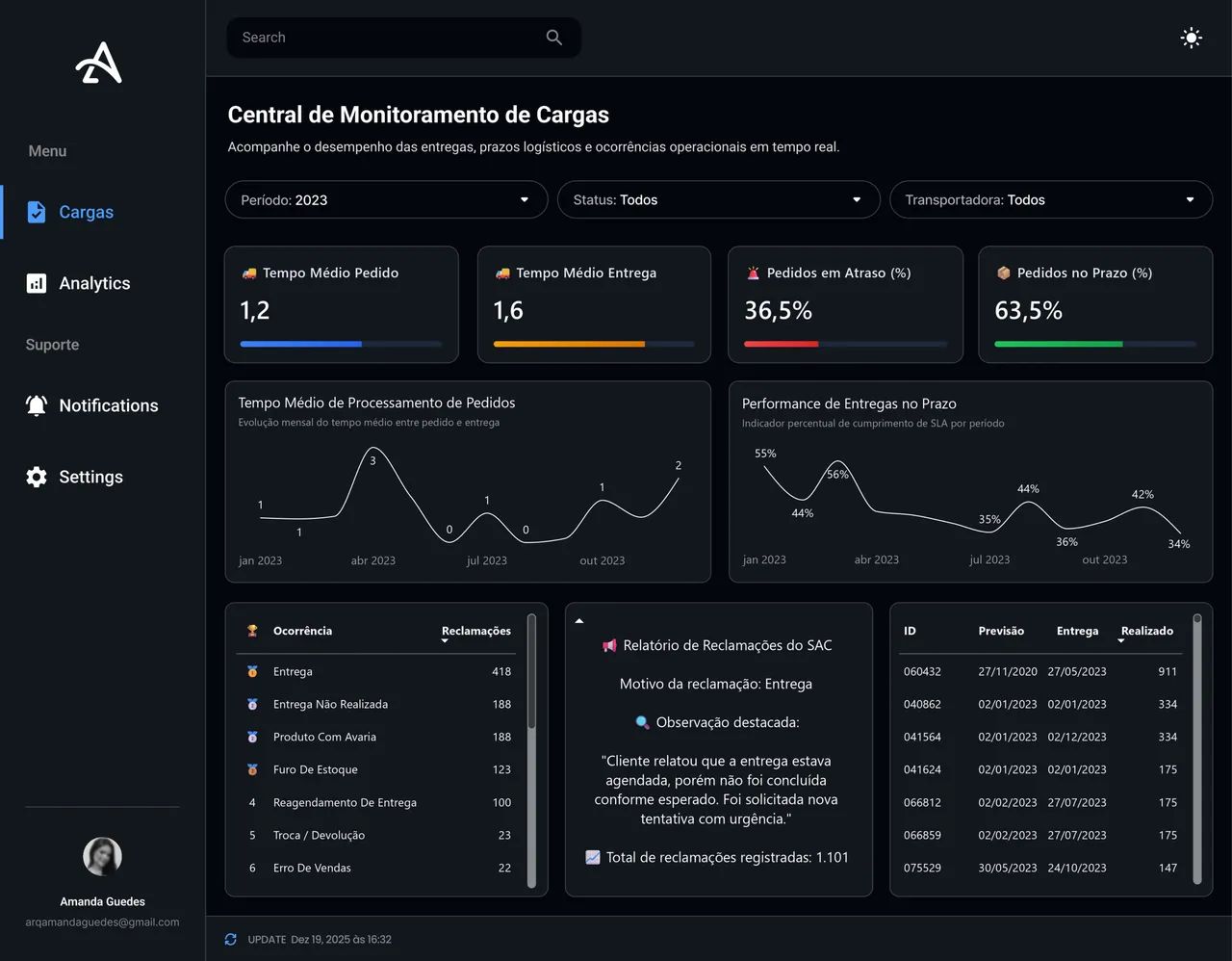Click the Total de reclamações registradas text
This screenshot has width=1232, height=961.
pyautogui.click(x=728, y=857)
